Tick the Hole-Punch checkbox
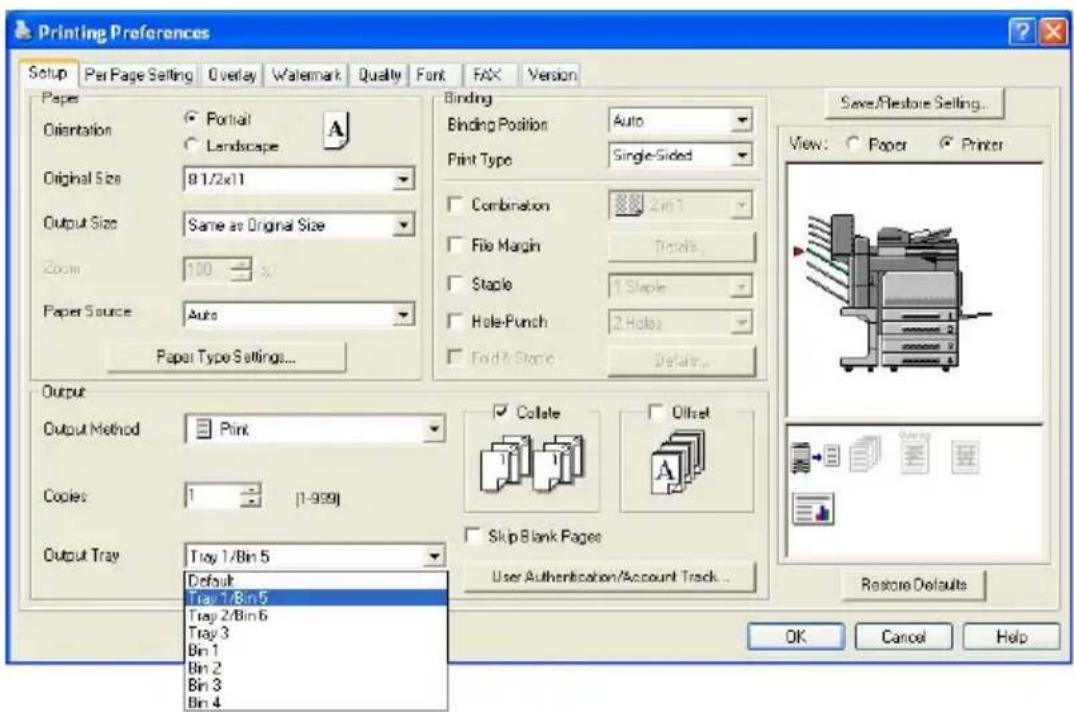Screen dimensions: 1074x712 tap(455, 321)
